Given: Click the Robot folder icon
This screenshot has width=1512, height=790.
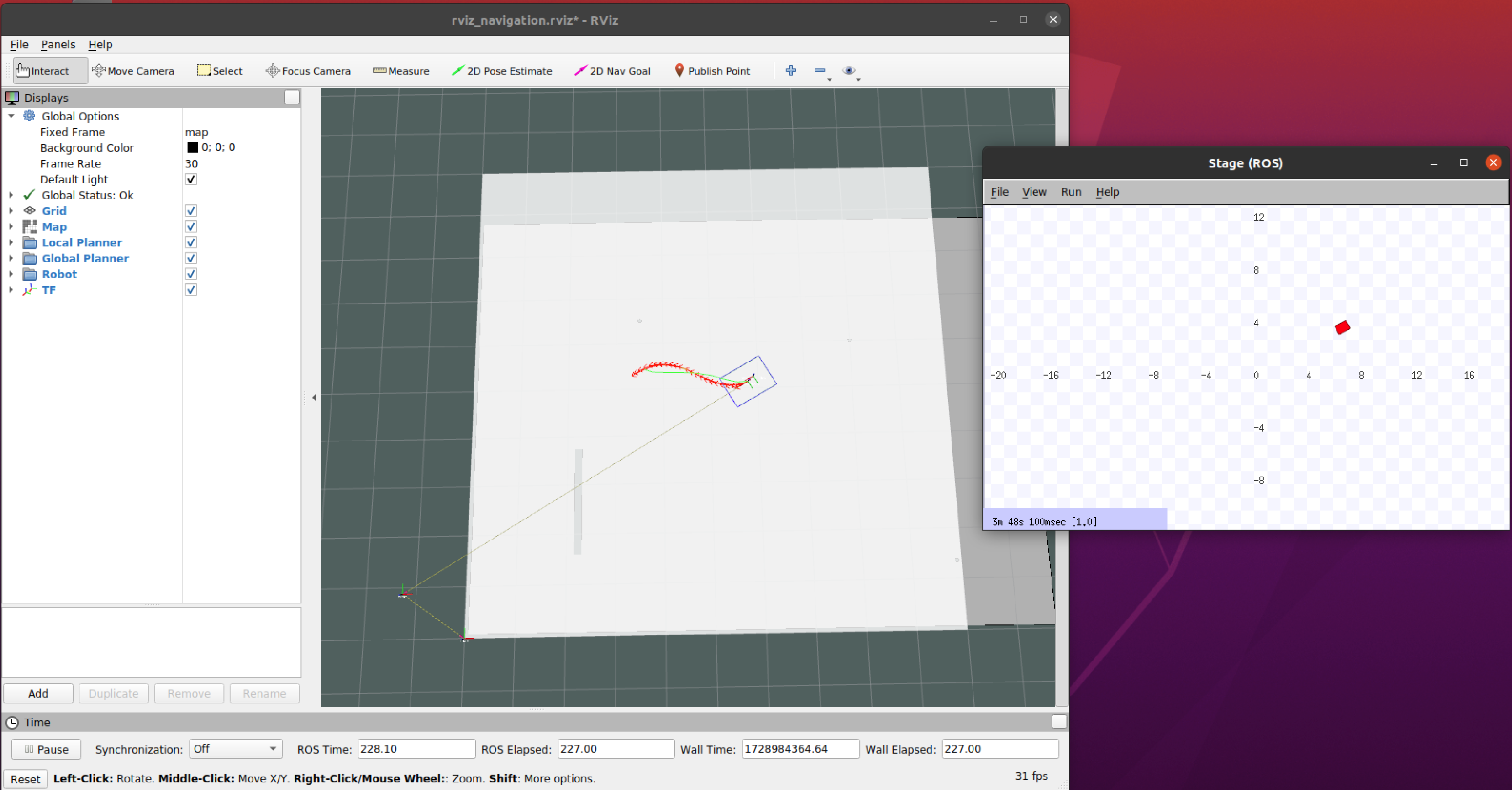Looking at the screenshot, I should (x=29, y=274).
